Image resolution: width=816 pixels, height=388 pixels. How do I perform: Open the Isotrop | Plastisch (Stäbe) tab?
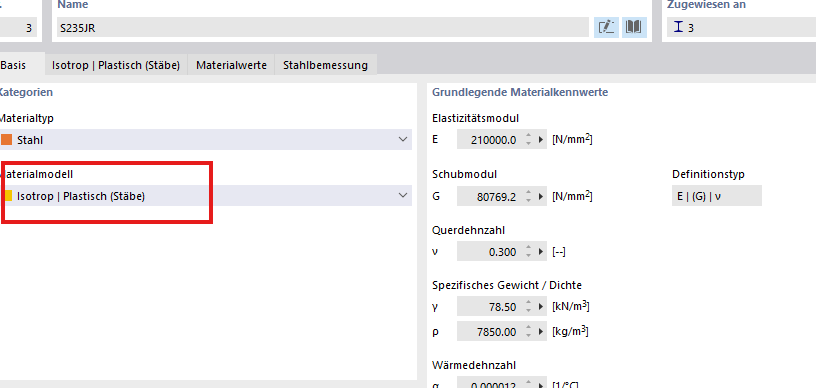click(x=116, y=66)
